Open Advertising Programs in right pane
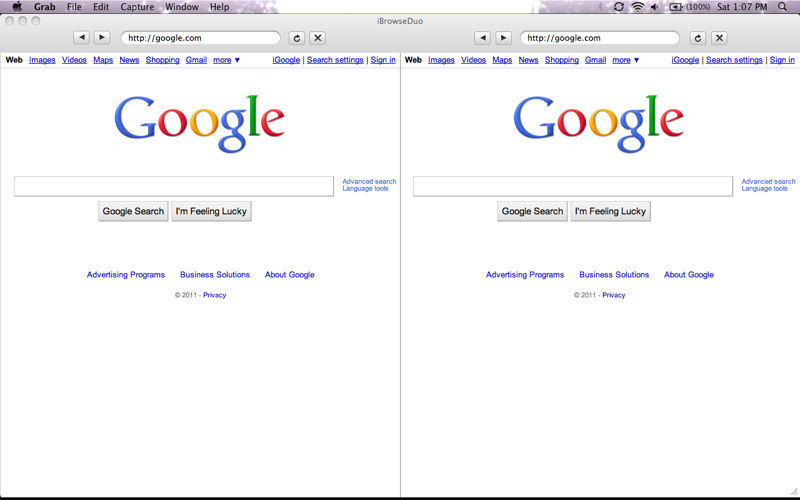This screenshot has height=500, width=800. pos(524,274)
